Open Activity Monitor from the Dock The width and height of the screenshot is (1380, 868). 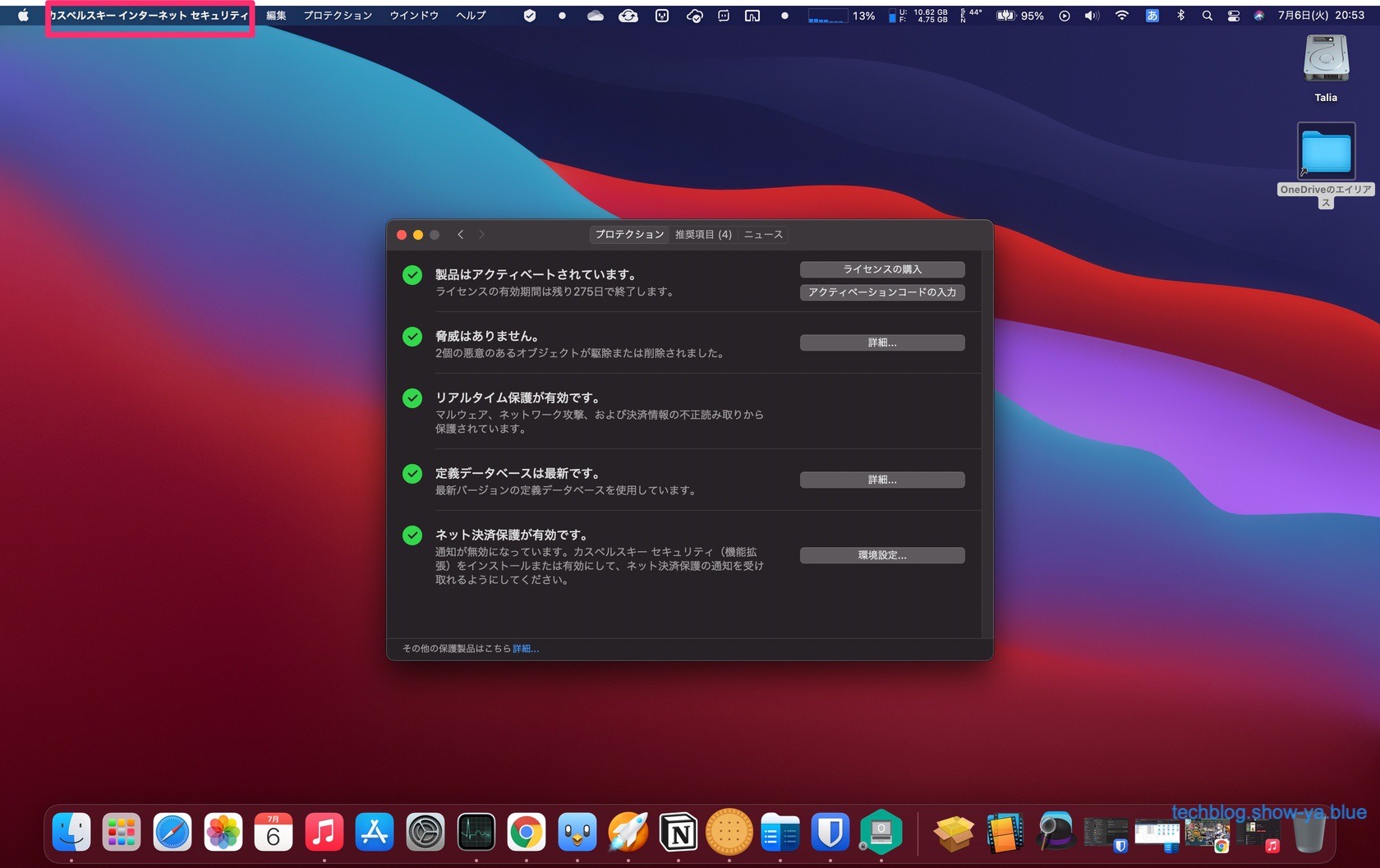pyautogui.click(x=476, y=834)
